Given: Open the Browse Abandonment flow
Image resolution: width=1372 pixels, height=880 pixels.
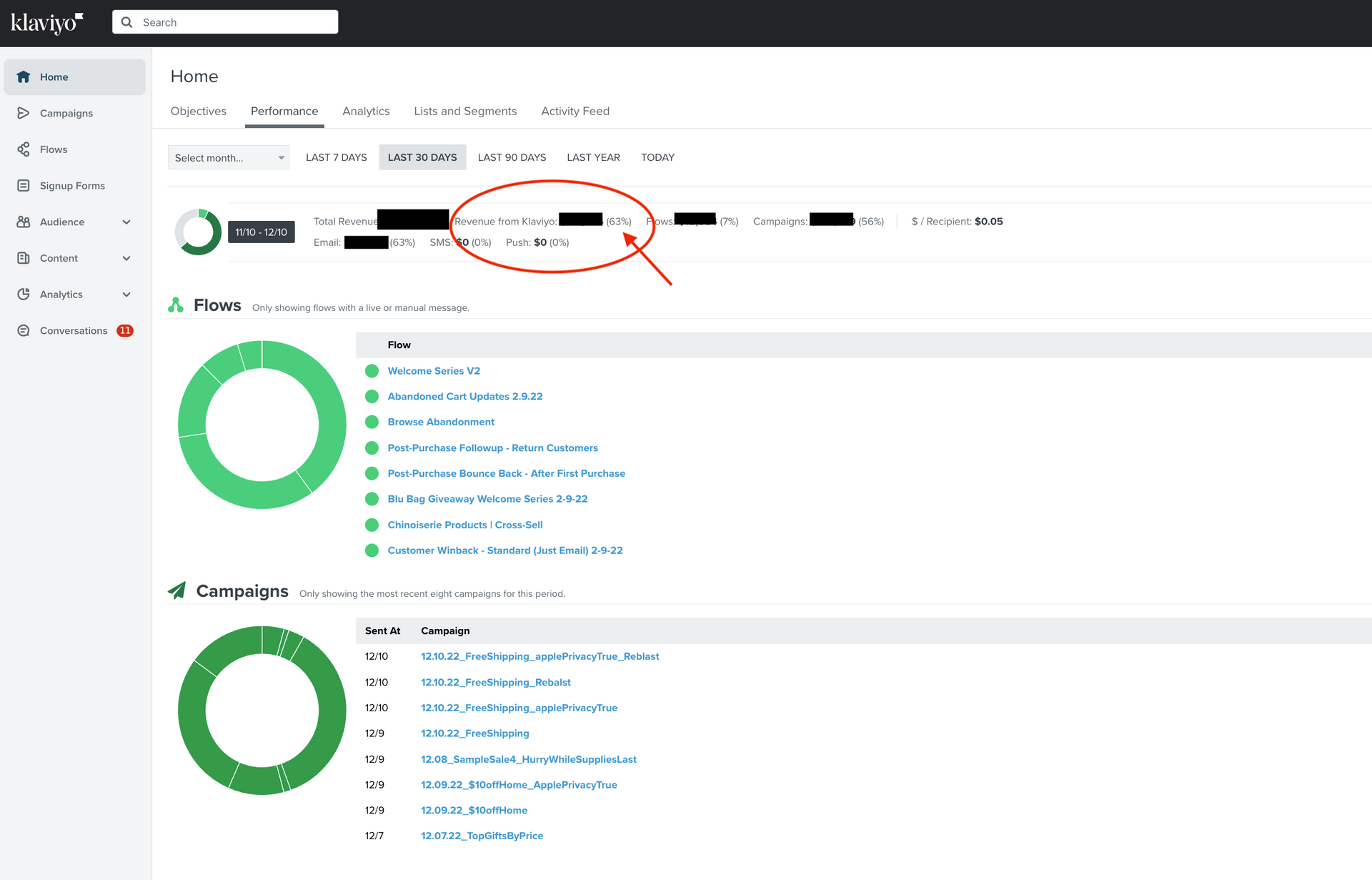Looking at the screenshot, I should [x=441, y=422].
